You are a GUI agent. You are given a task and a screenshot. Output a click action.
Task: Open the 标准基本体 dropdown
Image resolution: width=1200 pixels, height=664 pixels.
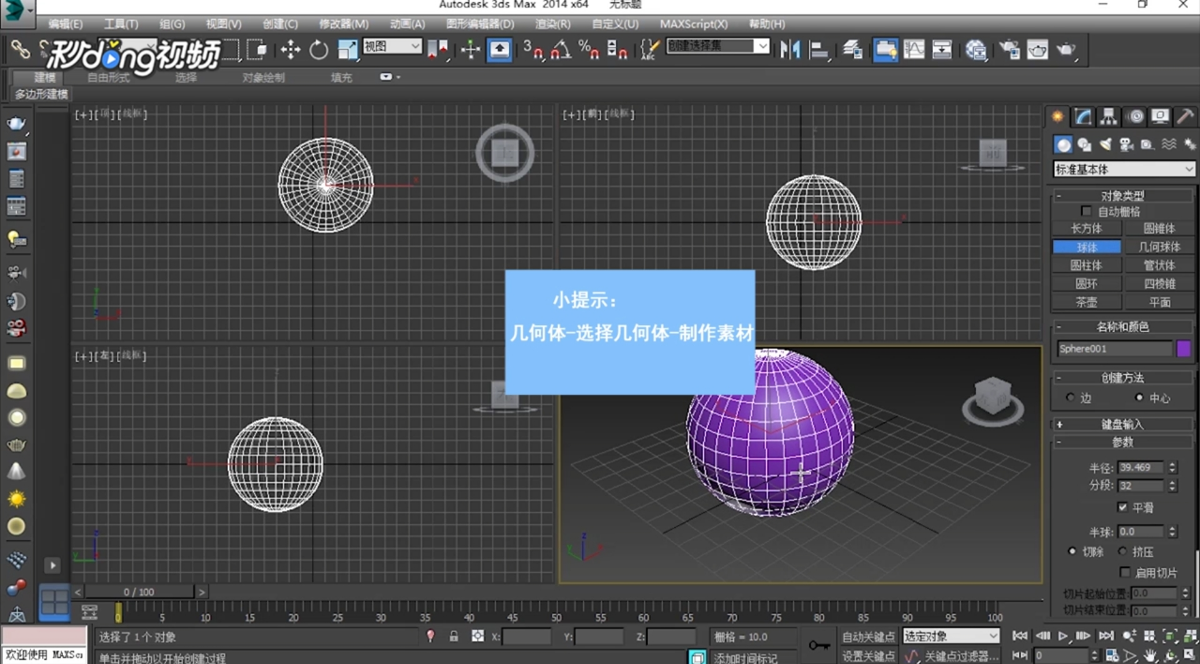[1124, 169]
